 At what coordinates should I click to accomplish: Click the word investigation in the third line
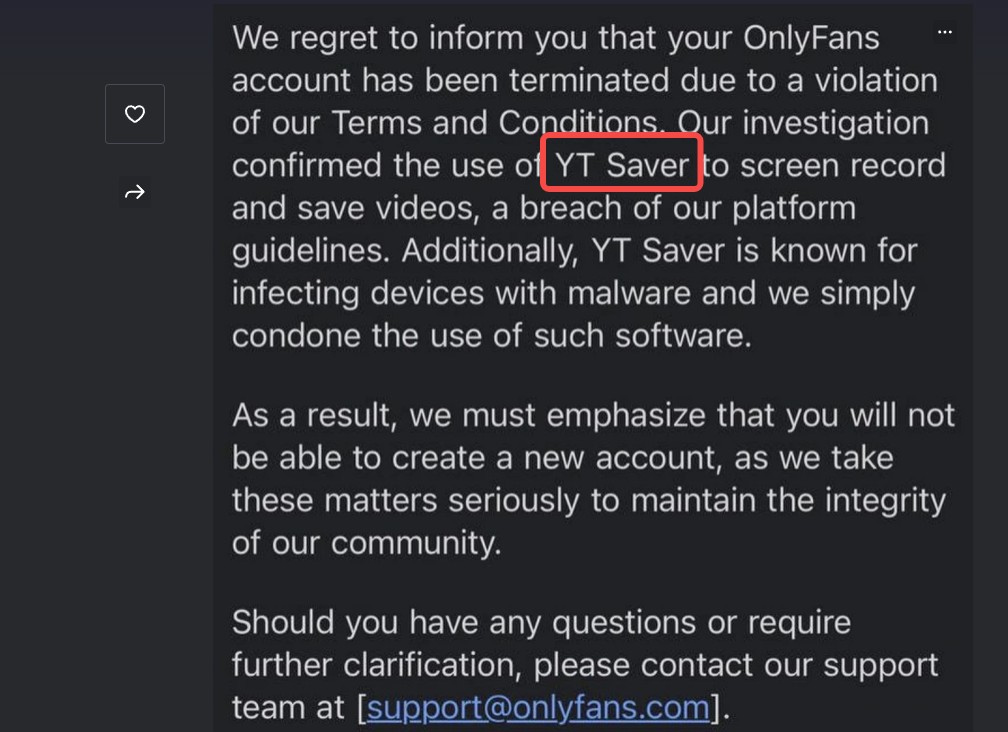[x=836, y=123]
